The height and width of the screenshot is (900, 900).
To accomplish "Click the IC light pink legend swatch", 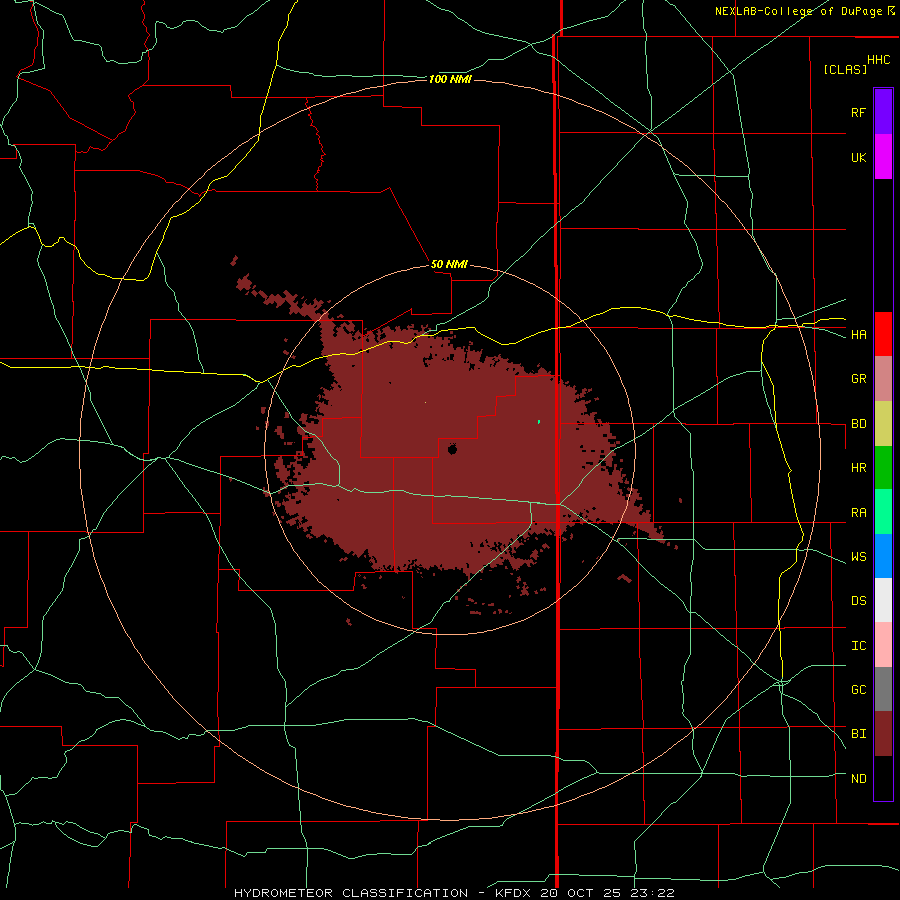I will tap(883, 645).
